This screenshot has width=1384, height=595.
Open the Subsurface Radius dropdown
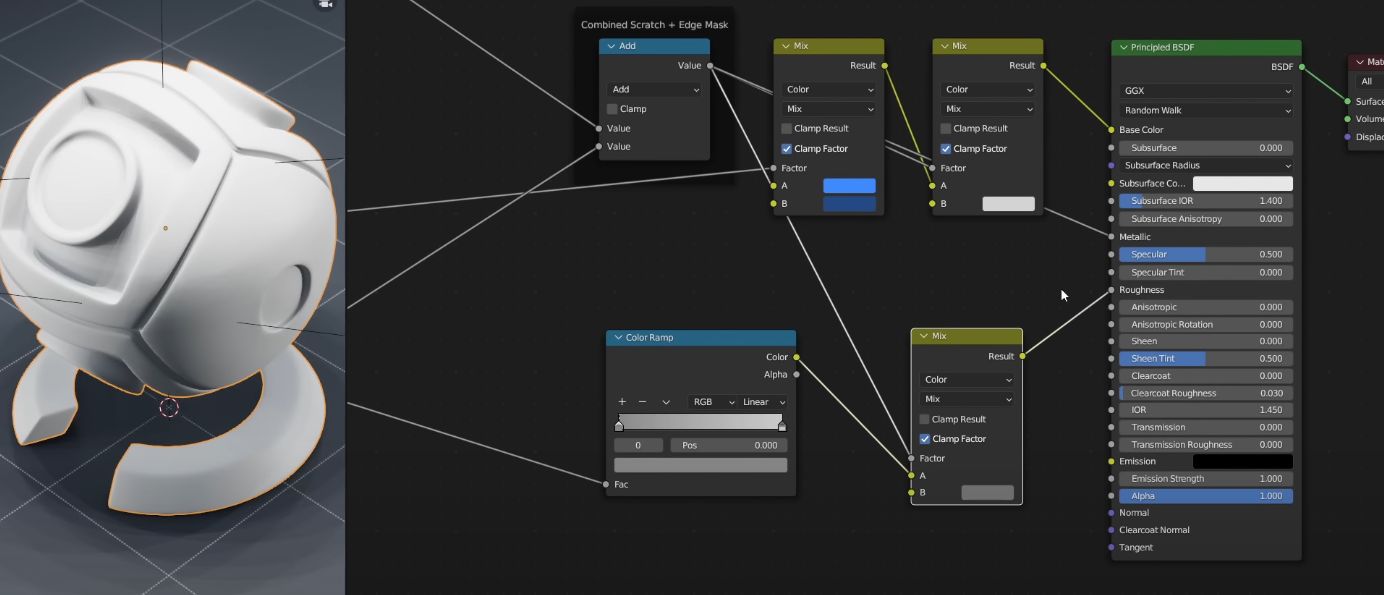(x=1206, y=165)
